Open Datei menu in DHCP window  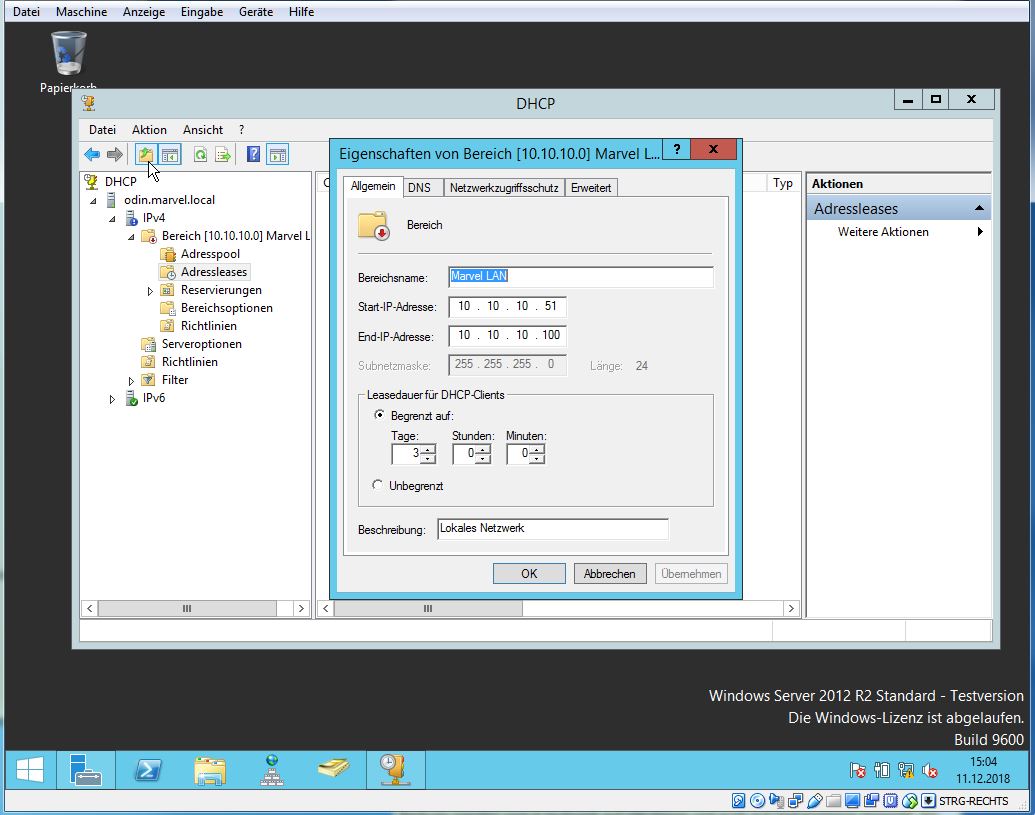pyautogui.click(x=102, y=129)
